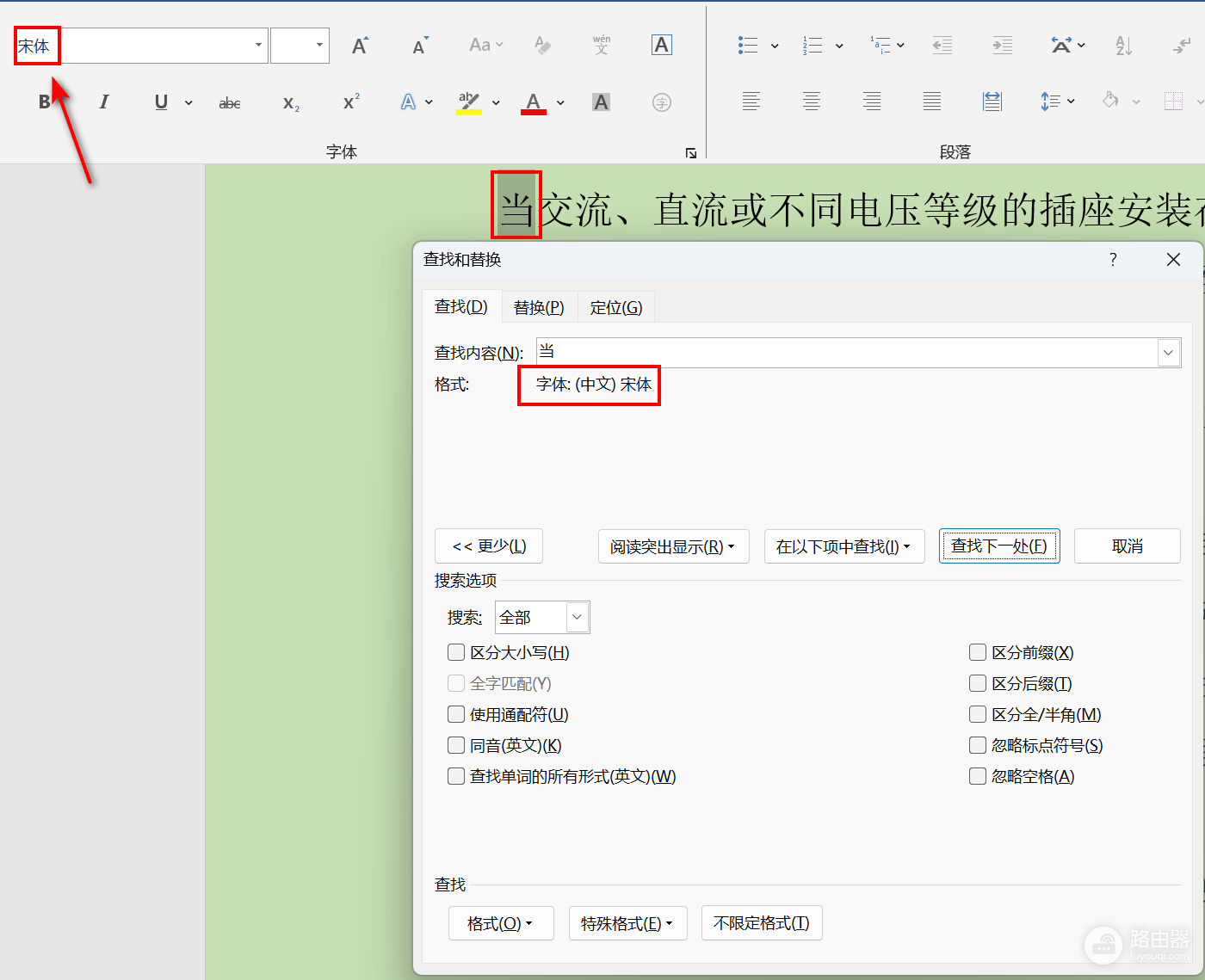Screen dimensions: 1205x980
Task: Switch to the 定位(G) tab
Action: click(616, 307)
